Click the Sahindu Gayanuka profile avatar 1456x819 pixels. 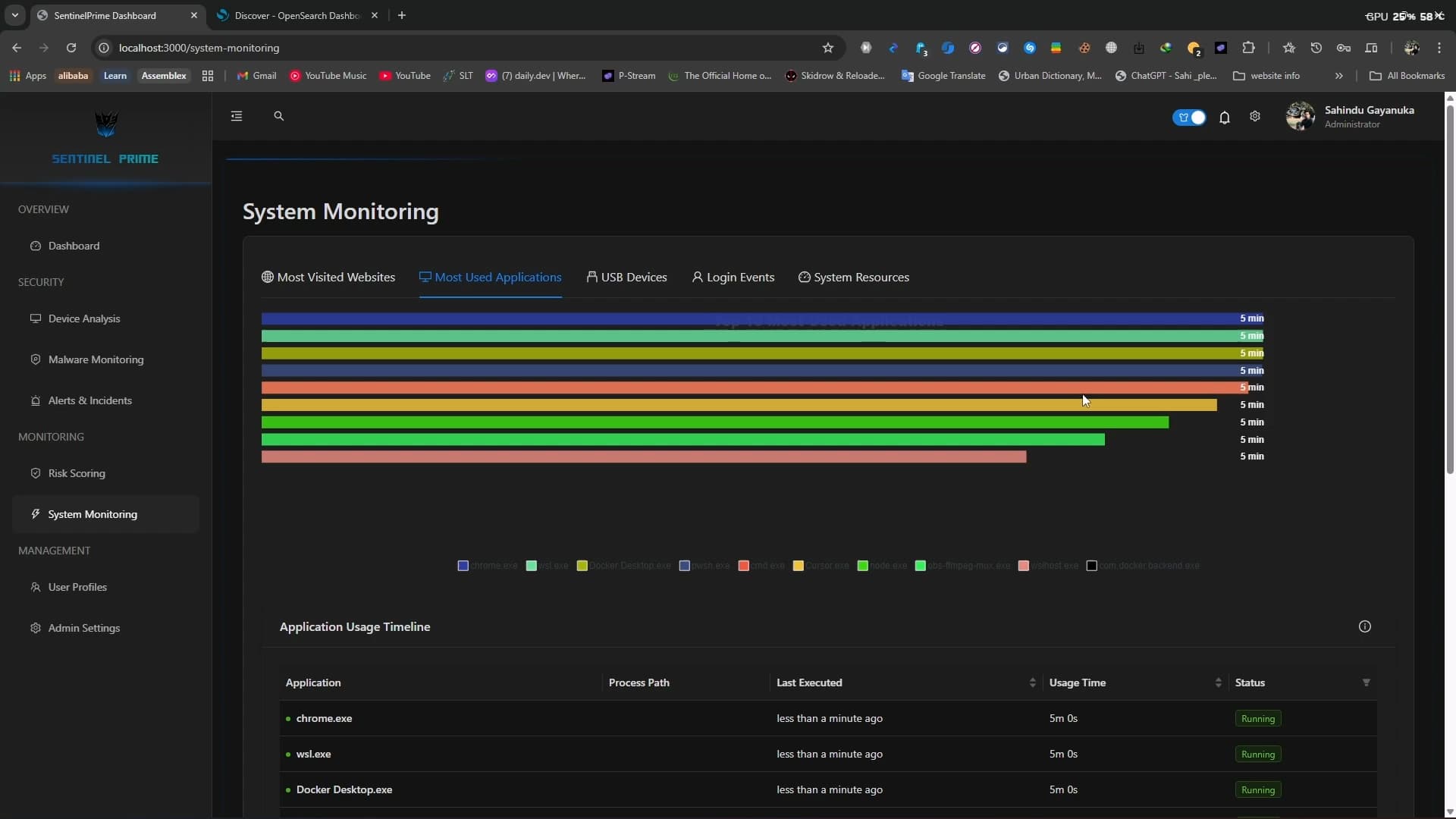click(x=1300, y=117)
